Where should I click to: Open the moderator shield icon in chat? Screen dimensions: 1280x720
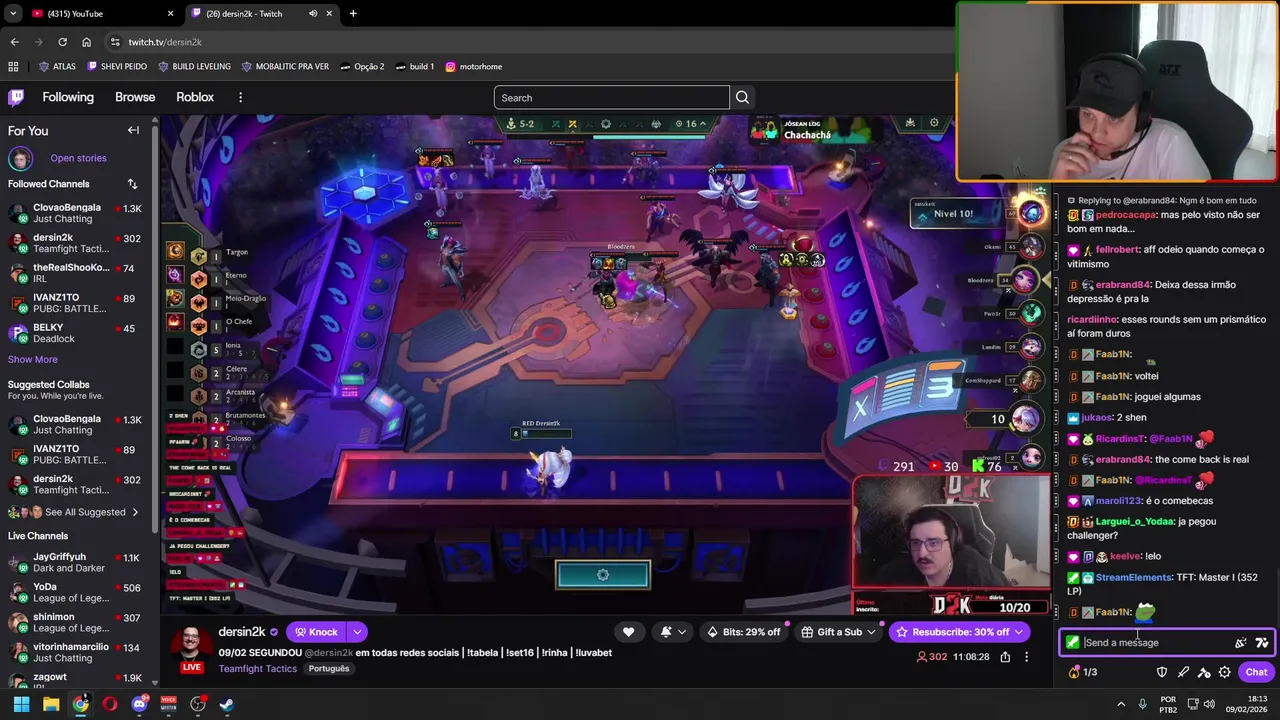(1162, 672)
